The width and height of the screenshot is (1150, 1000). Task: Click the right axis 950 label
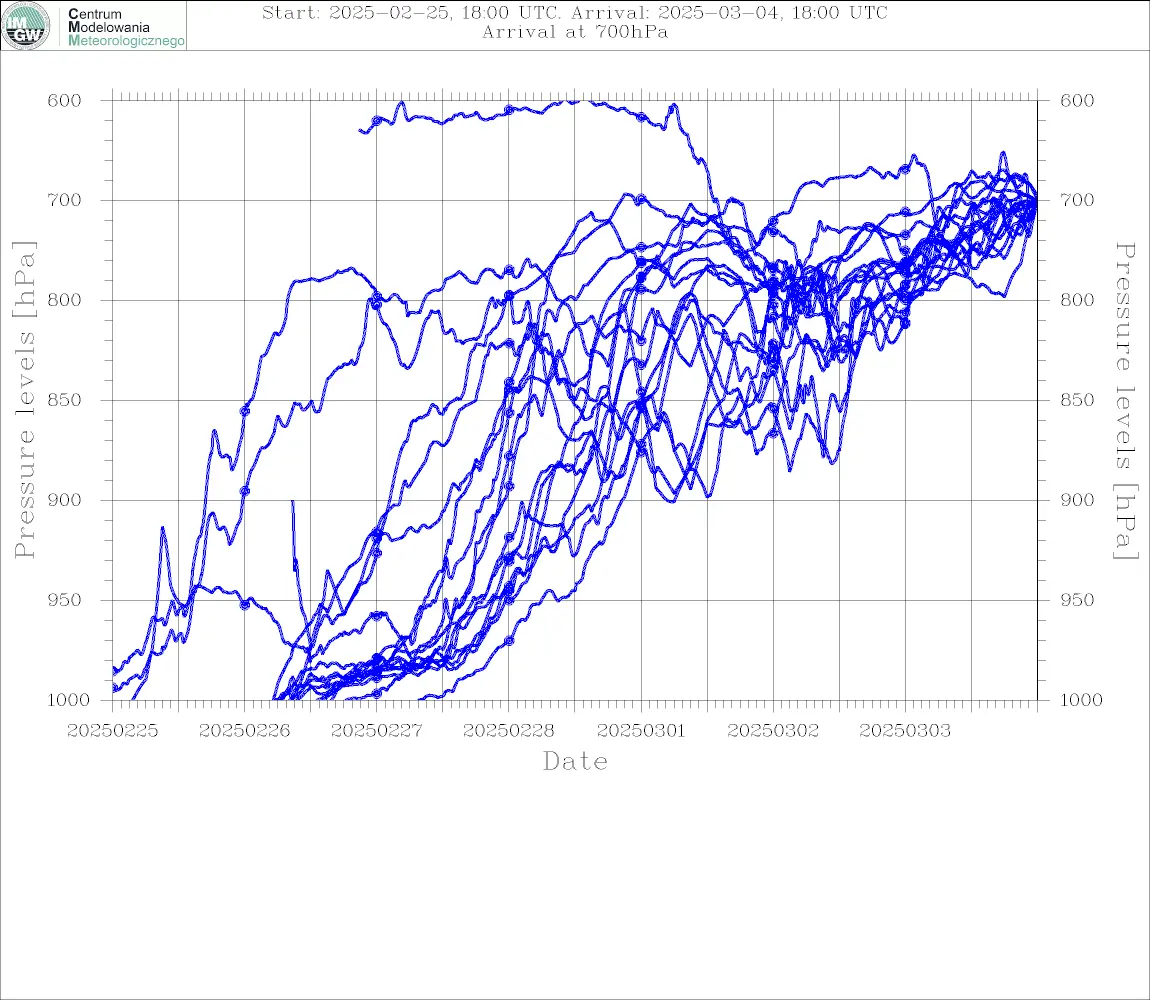[1077, 600]
